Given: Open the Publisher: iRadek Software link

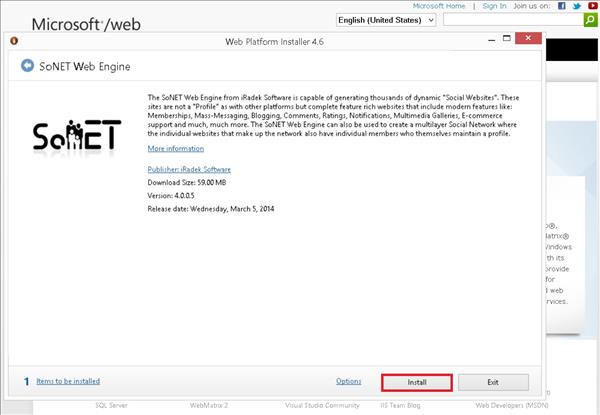Looking at the screenshot, I should [189, 169].
